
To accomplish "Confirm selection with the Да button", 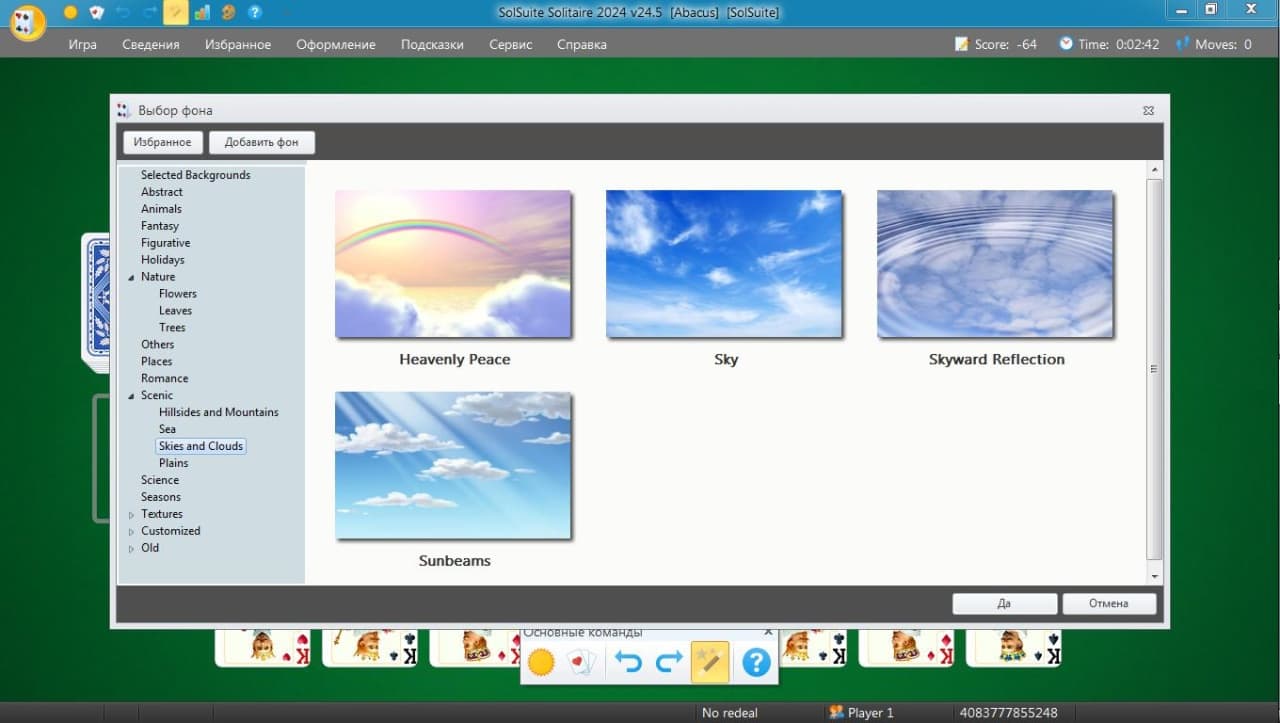I will click(1004, 603).
